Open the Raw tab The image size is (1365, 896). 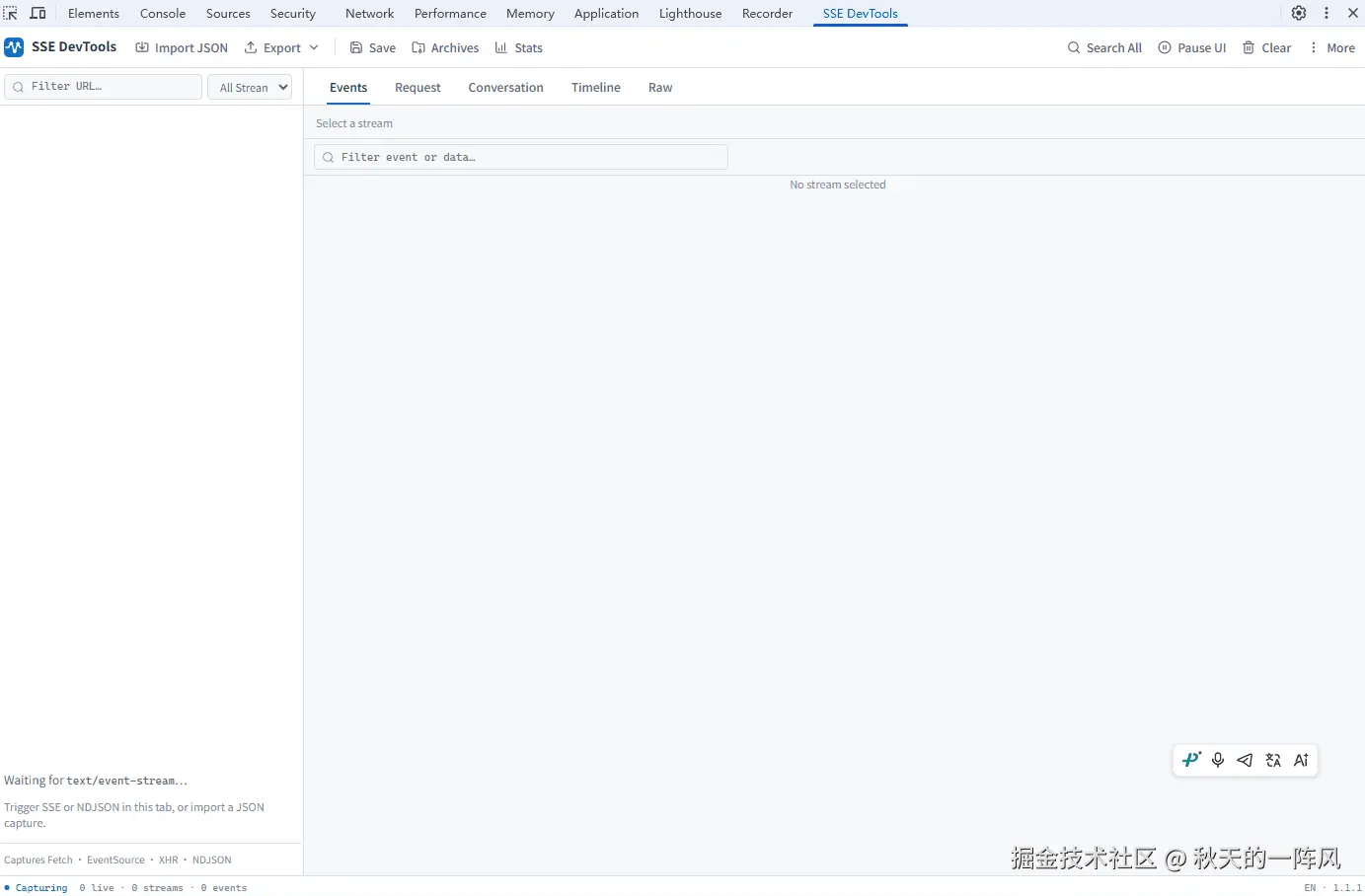click(660, 88)
